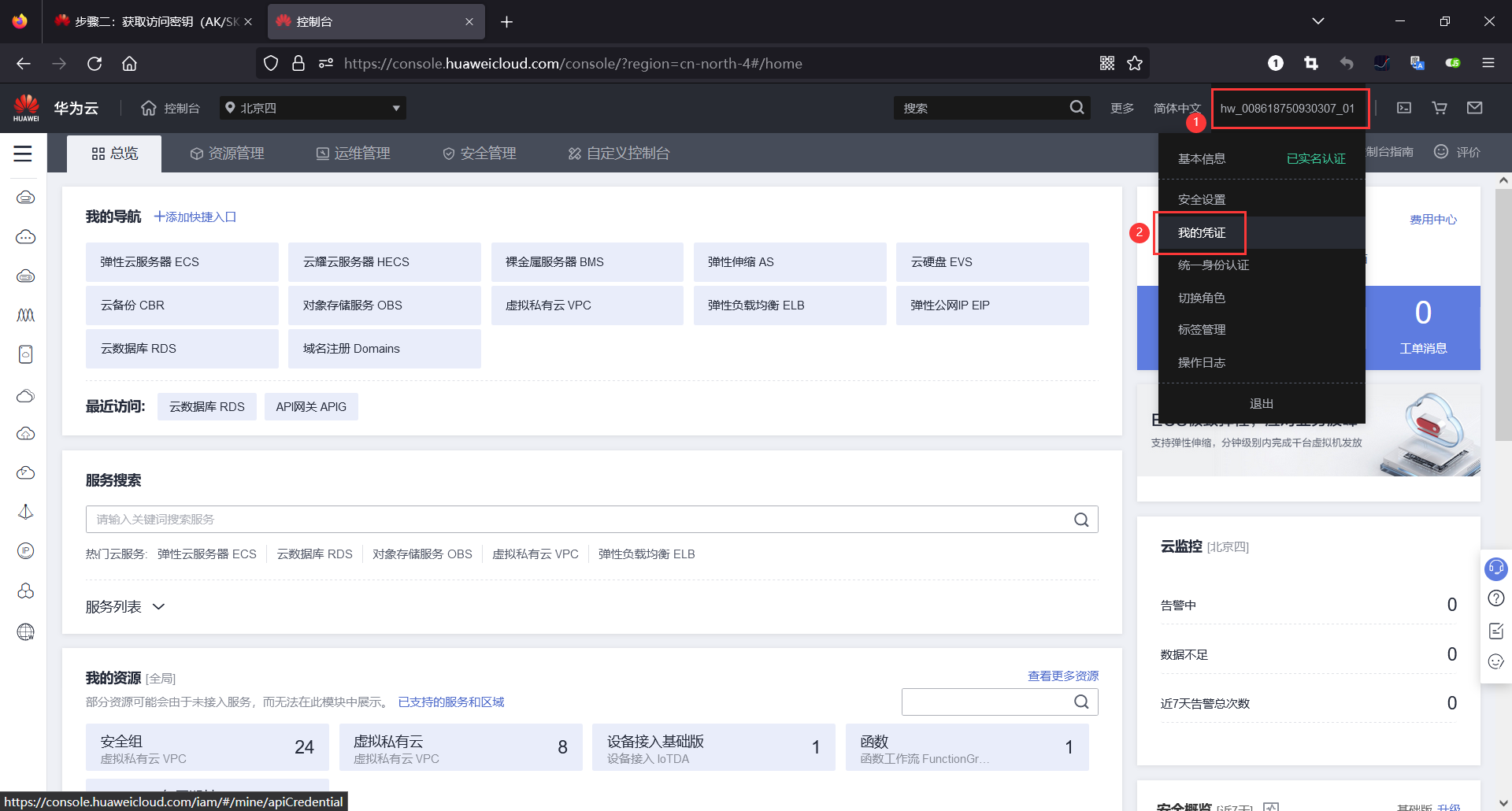Switch to the 运维管理 tab
Screen dimensions: 1512x811
tap(354, 154)
